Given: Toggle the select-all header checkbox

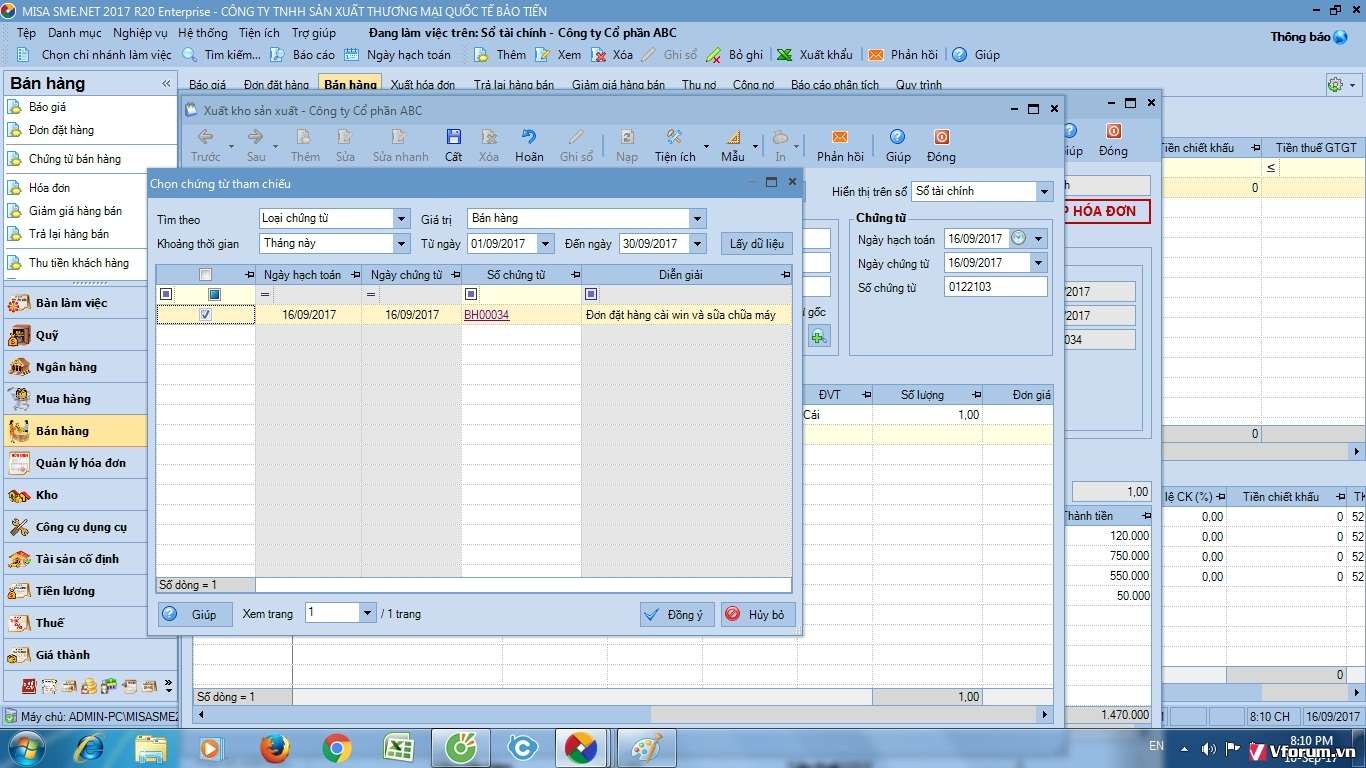Looking at the screenshot, I should pyautogui.click(x=205, y=275).
